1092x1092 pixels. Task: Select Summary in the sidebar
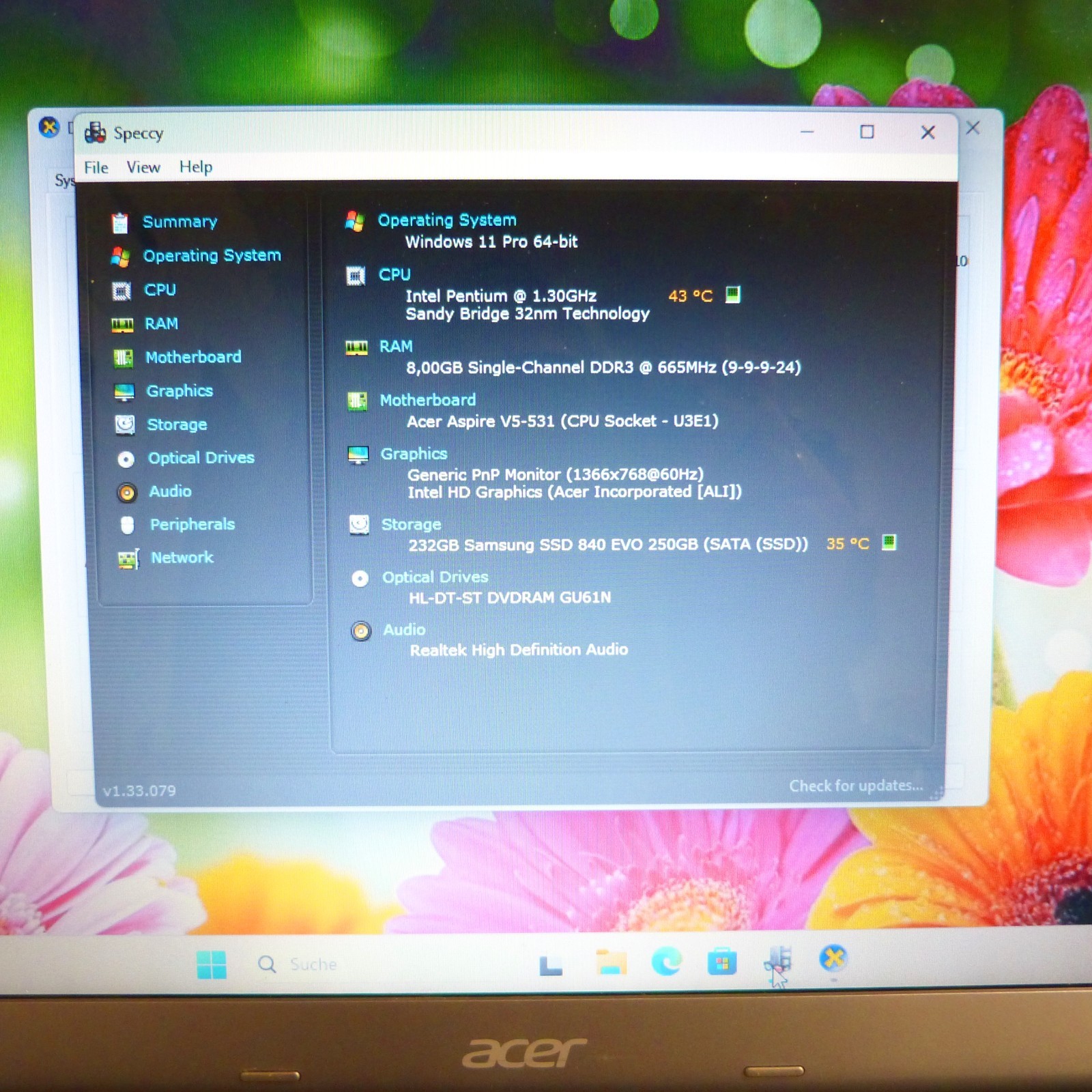[179, 222]
